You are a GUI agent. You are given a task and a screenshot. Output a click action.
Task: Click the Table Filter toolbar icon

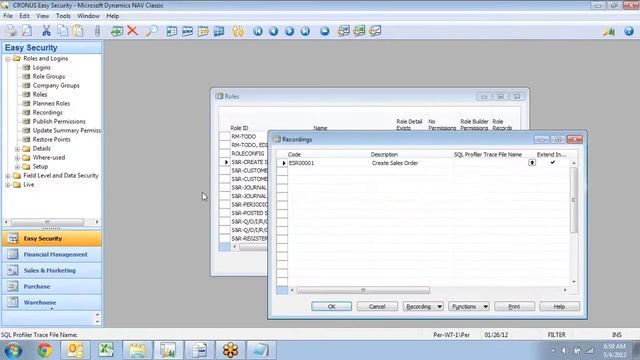(x=187, y=31)
